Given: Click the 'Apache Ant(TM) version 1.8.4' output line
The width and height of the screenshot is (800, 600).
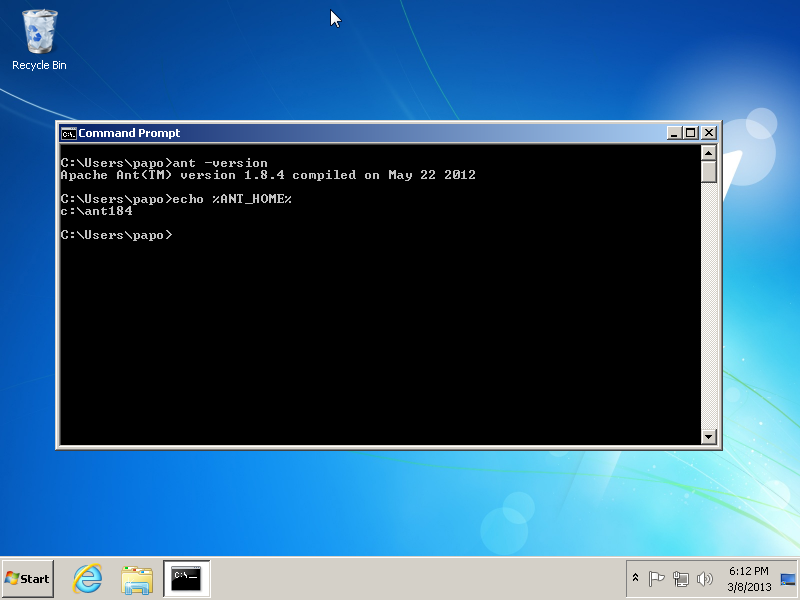Looking at the screenshot, I should tap(268, 175).
